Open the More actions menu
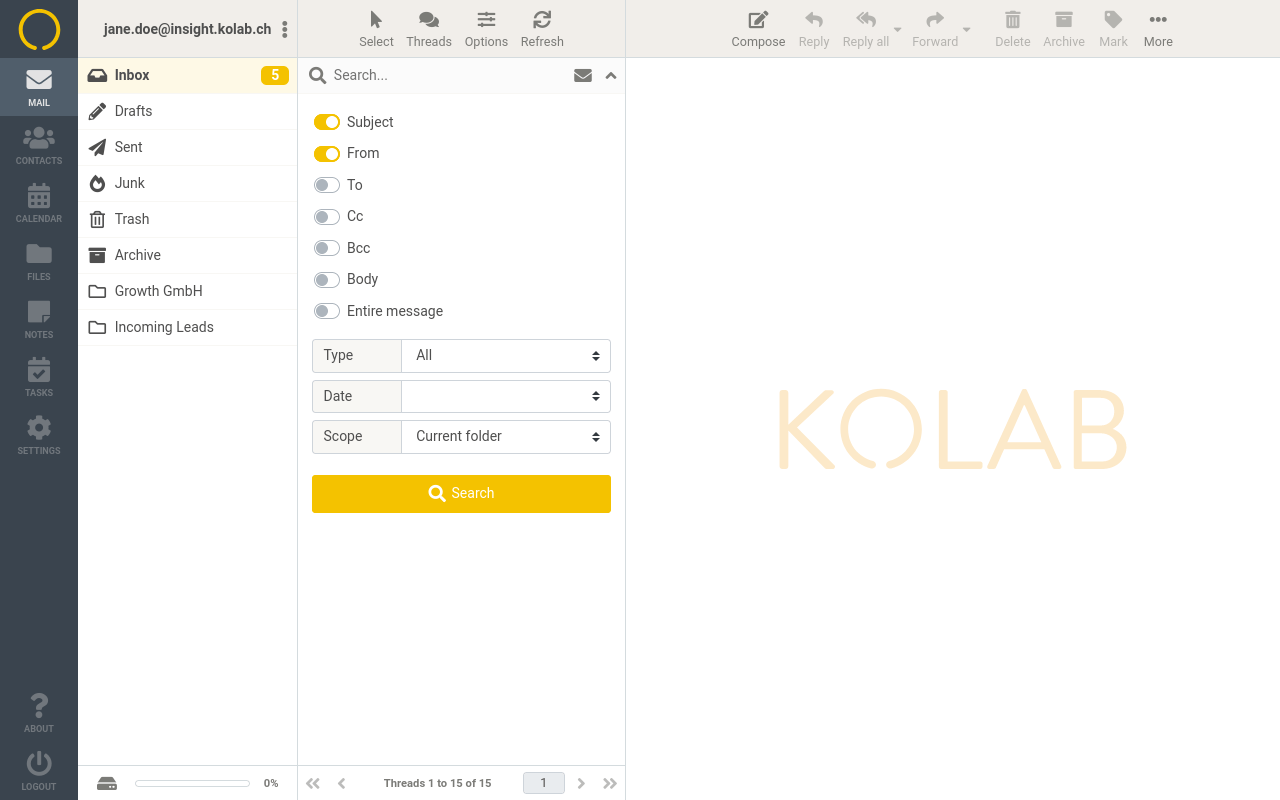Image resolution: width=1280 pixels, height=800 pixels. click(1158, 29)
